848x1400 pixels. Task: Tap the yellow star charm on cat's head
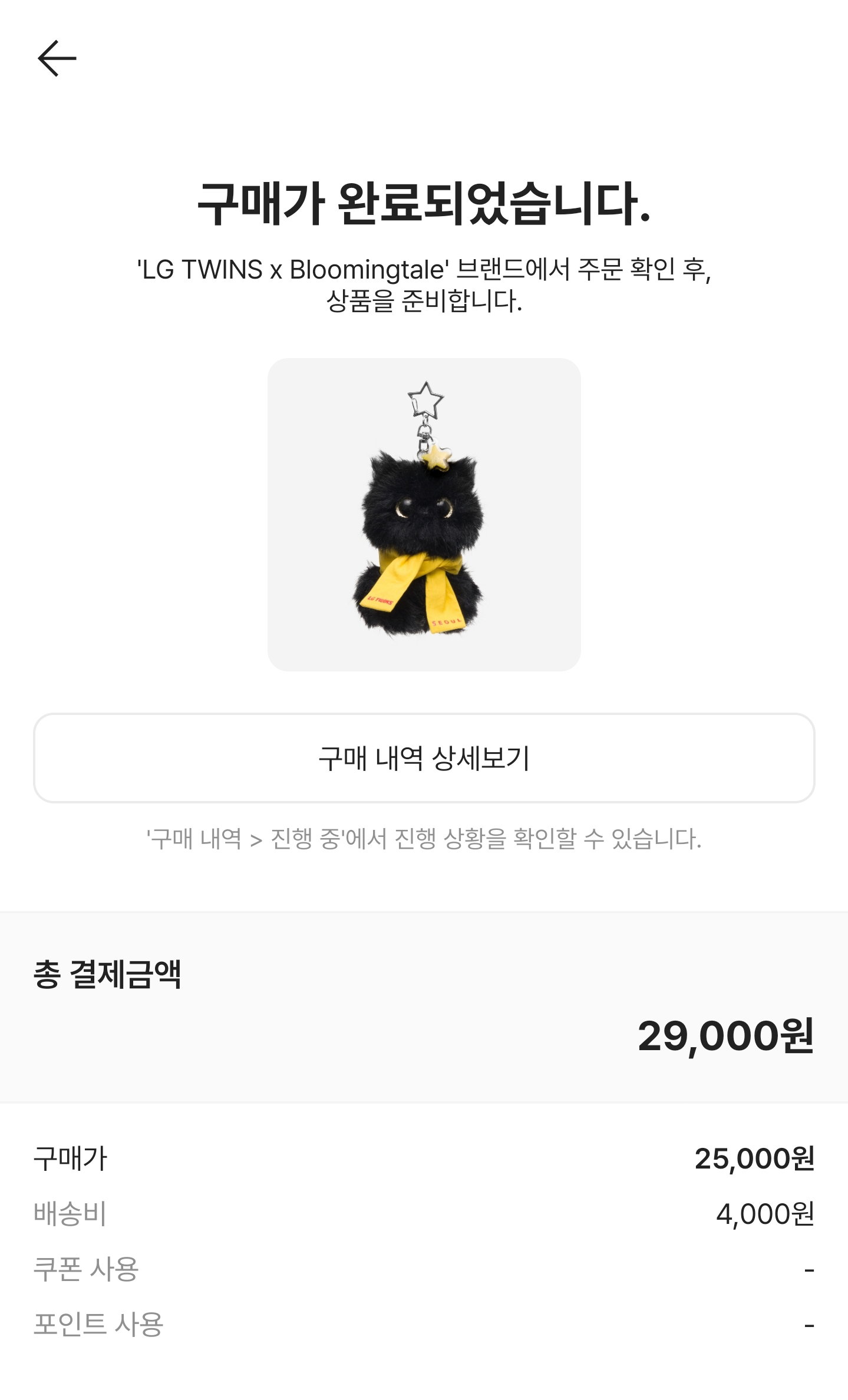point(436,457)
